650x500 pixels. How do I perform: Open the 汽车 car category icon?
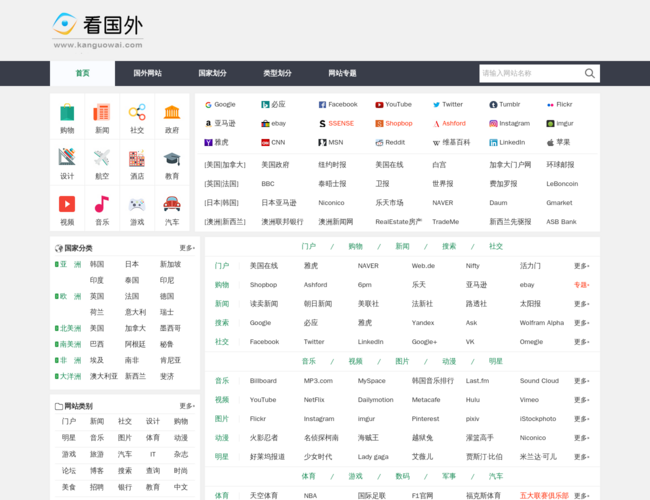pos(172,204)
